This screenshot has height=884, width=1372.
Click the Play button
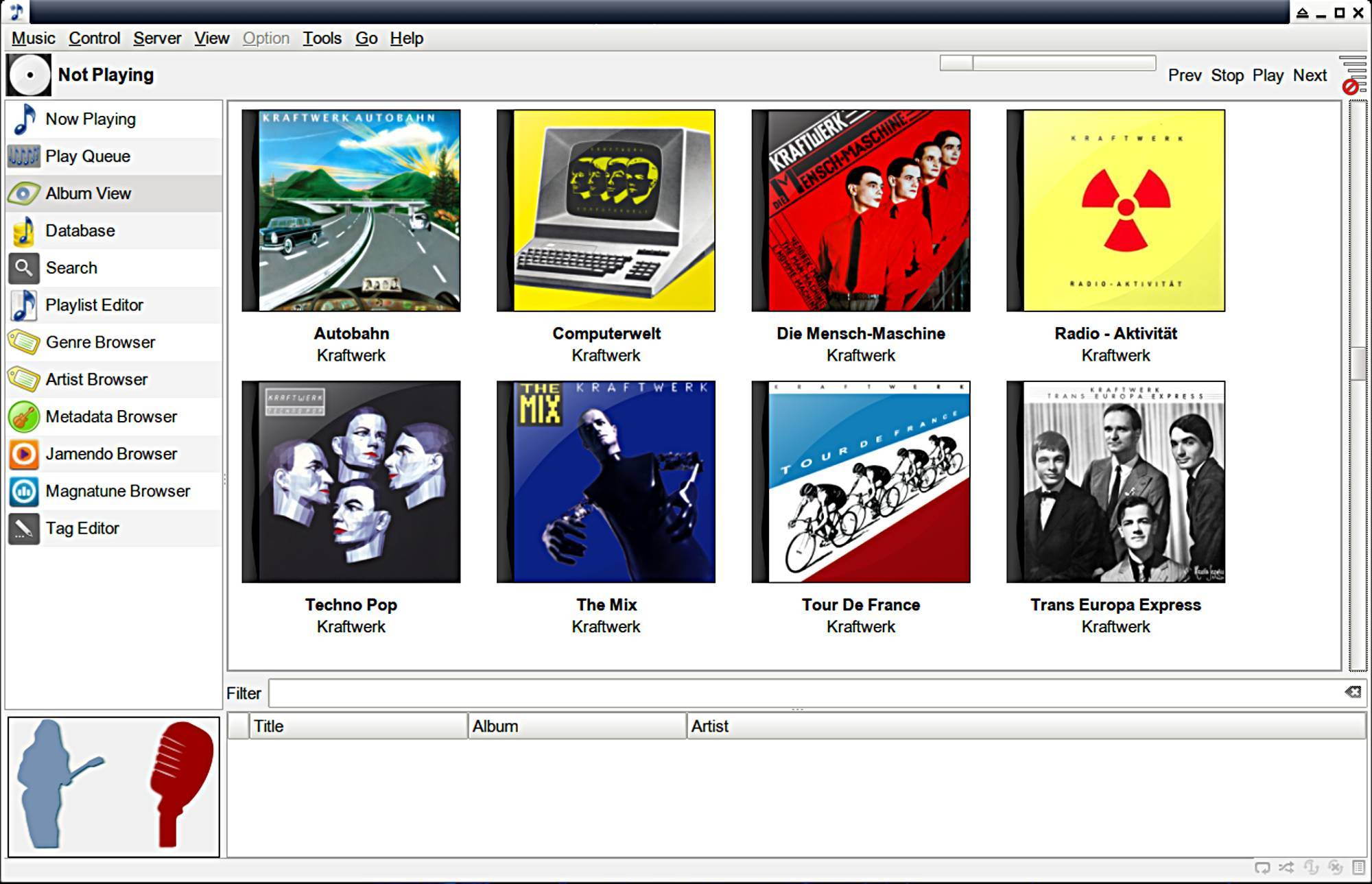tap(1268, 75)
